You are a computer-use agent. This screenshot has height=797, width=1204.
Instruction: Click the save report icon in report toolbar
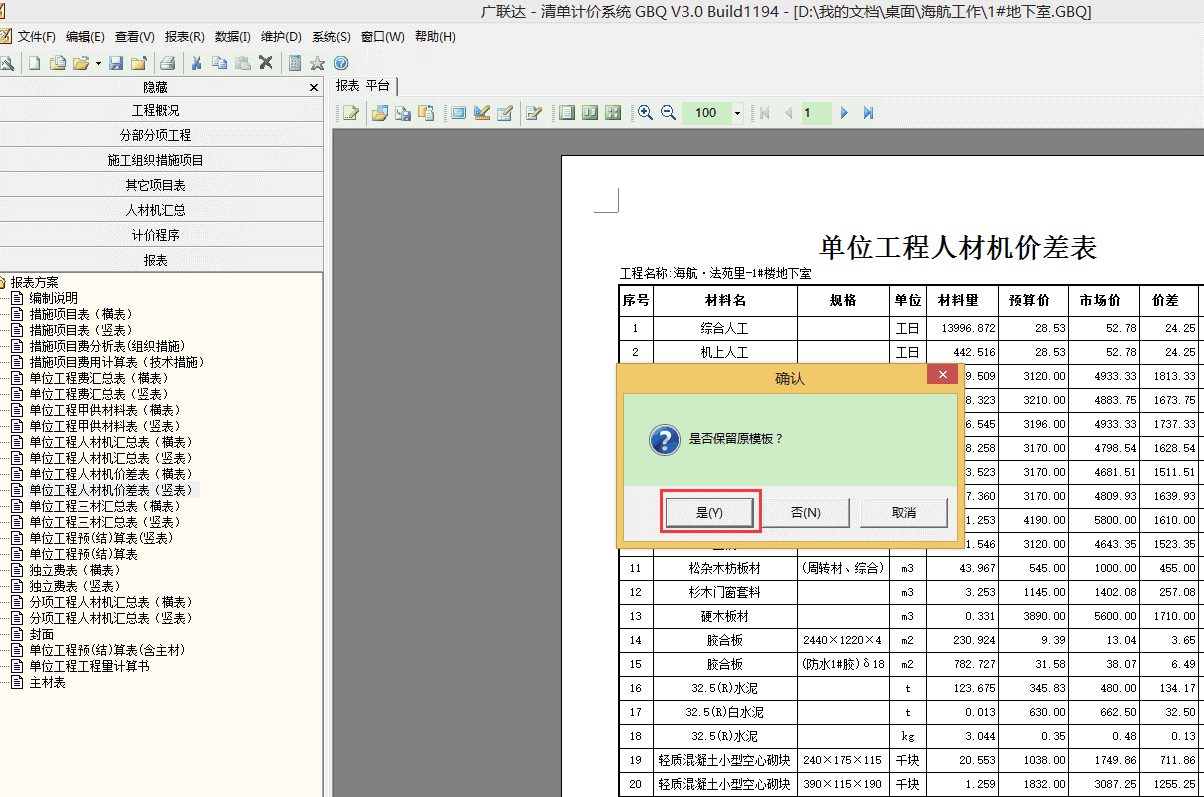403,113
